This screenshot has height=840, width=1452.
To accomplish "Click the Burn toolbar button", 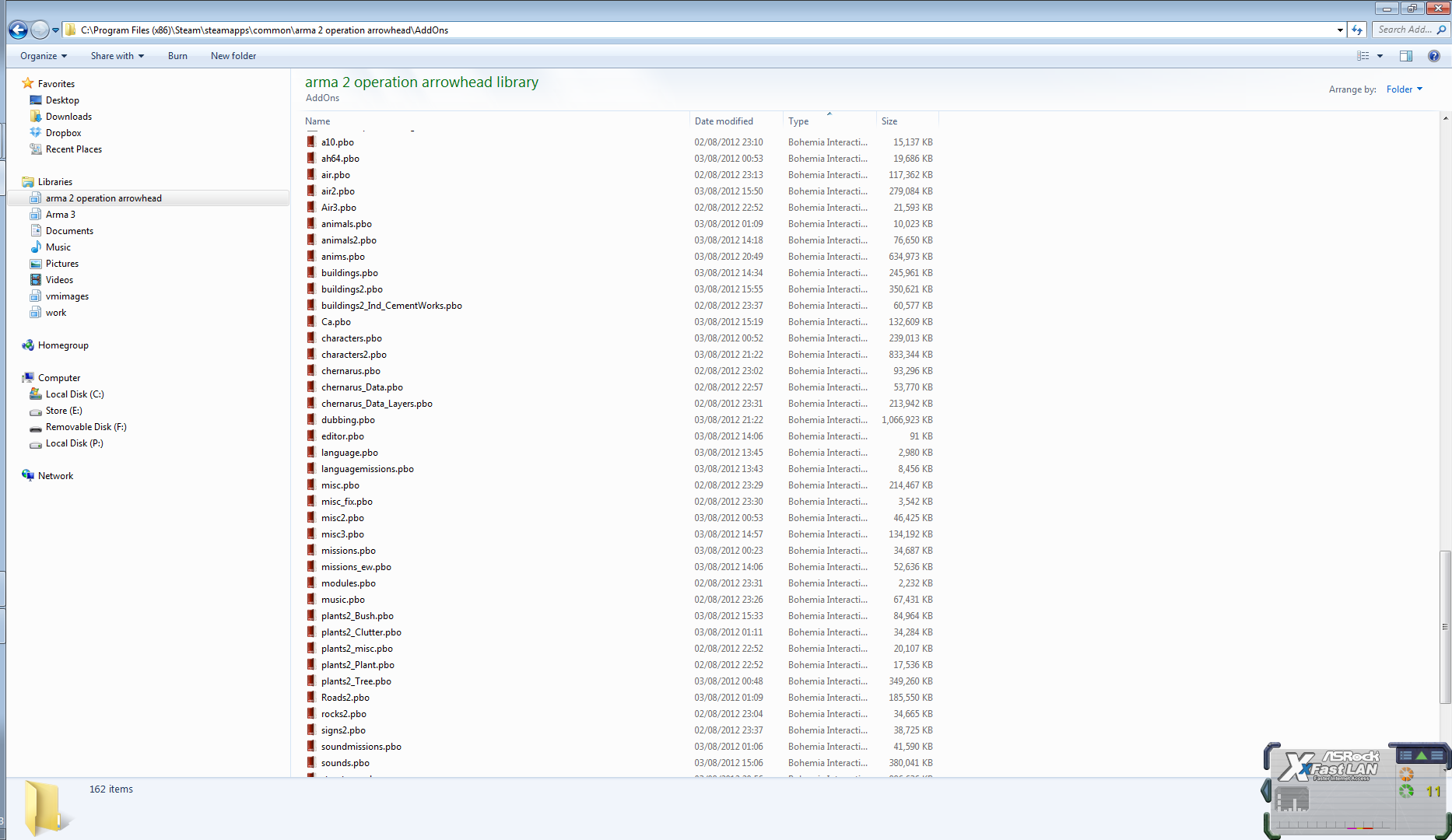I will tap(177, 56).
